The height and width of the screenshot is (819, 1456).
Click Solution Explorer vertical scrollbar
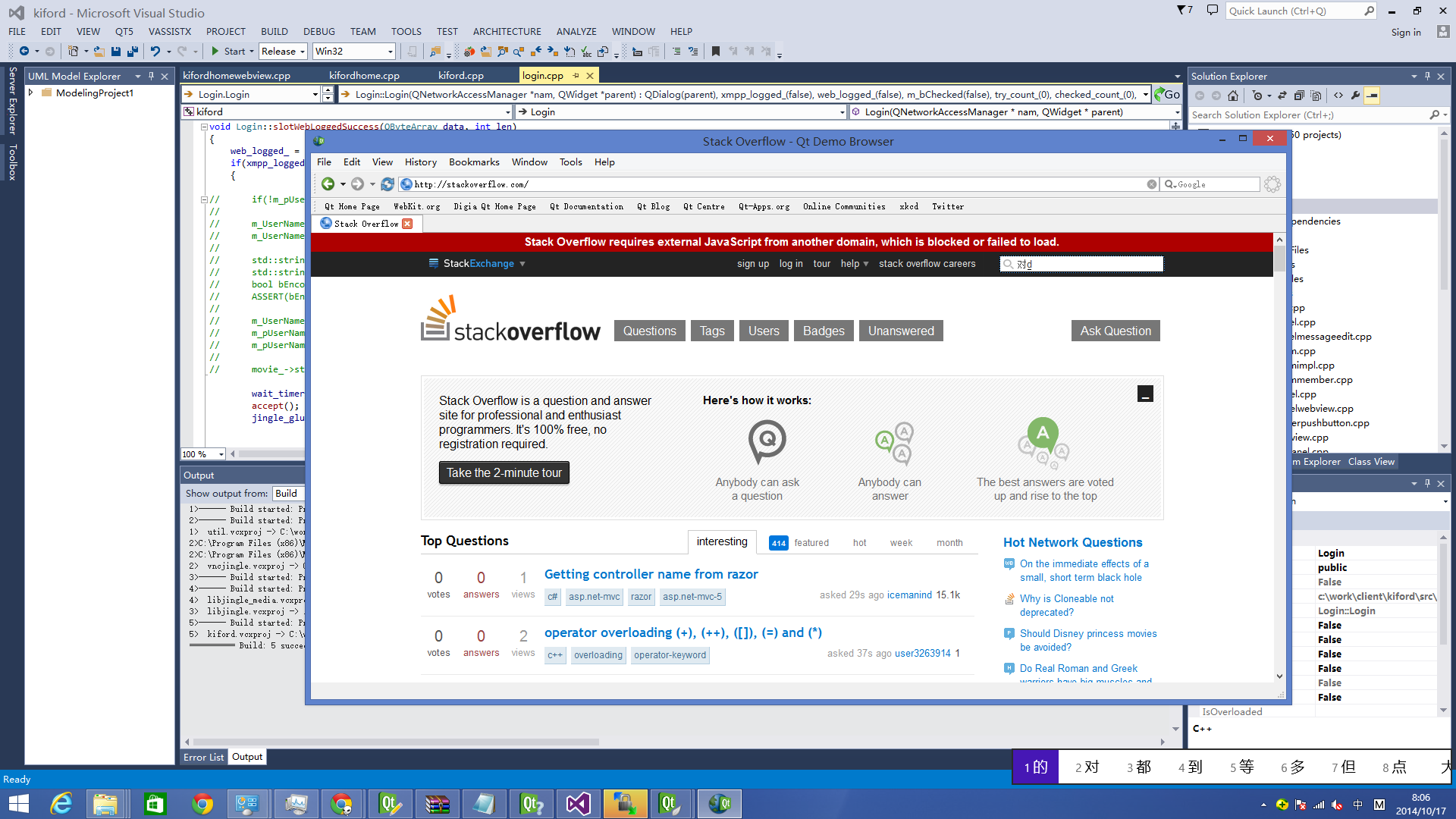click(1444, 289)
